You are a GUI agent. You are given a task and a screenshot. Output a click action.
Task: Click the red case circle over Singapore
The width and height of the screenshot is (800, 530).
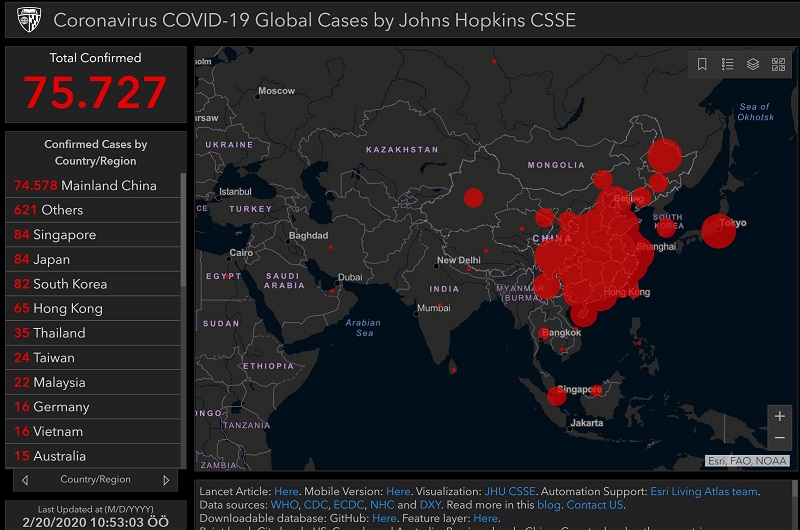557,396
